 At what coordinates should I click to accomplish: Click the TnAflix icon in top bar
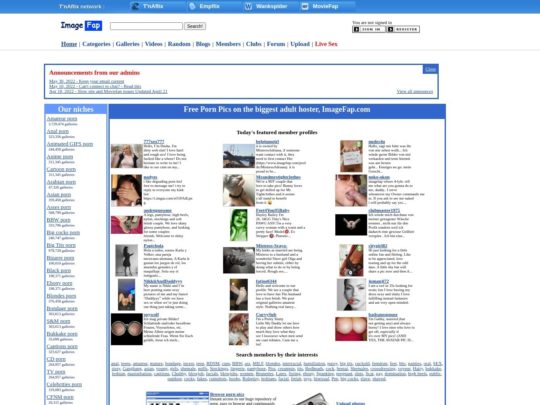[136, 6]
